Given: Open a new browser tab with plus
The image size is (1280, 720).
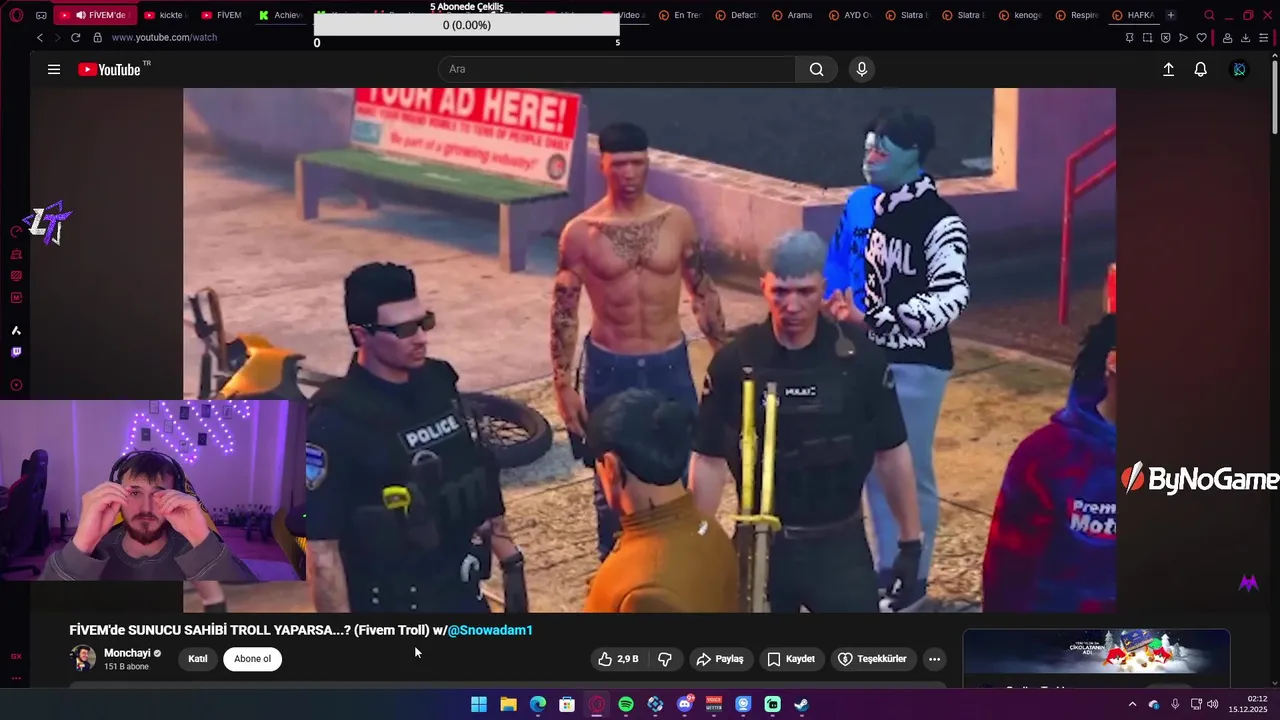Looking at the screenshot, I should 1171,15.
